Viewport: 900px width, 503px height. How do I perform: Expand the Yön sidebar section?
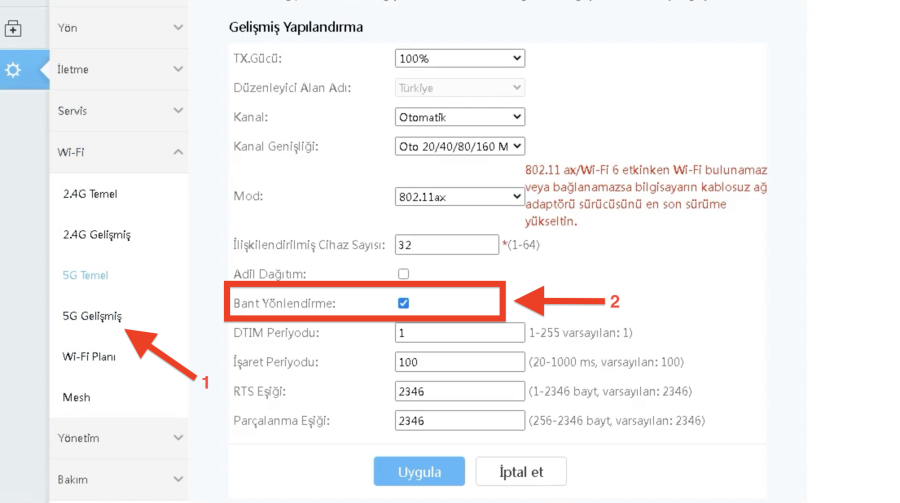click(118, 28)
